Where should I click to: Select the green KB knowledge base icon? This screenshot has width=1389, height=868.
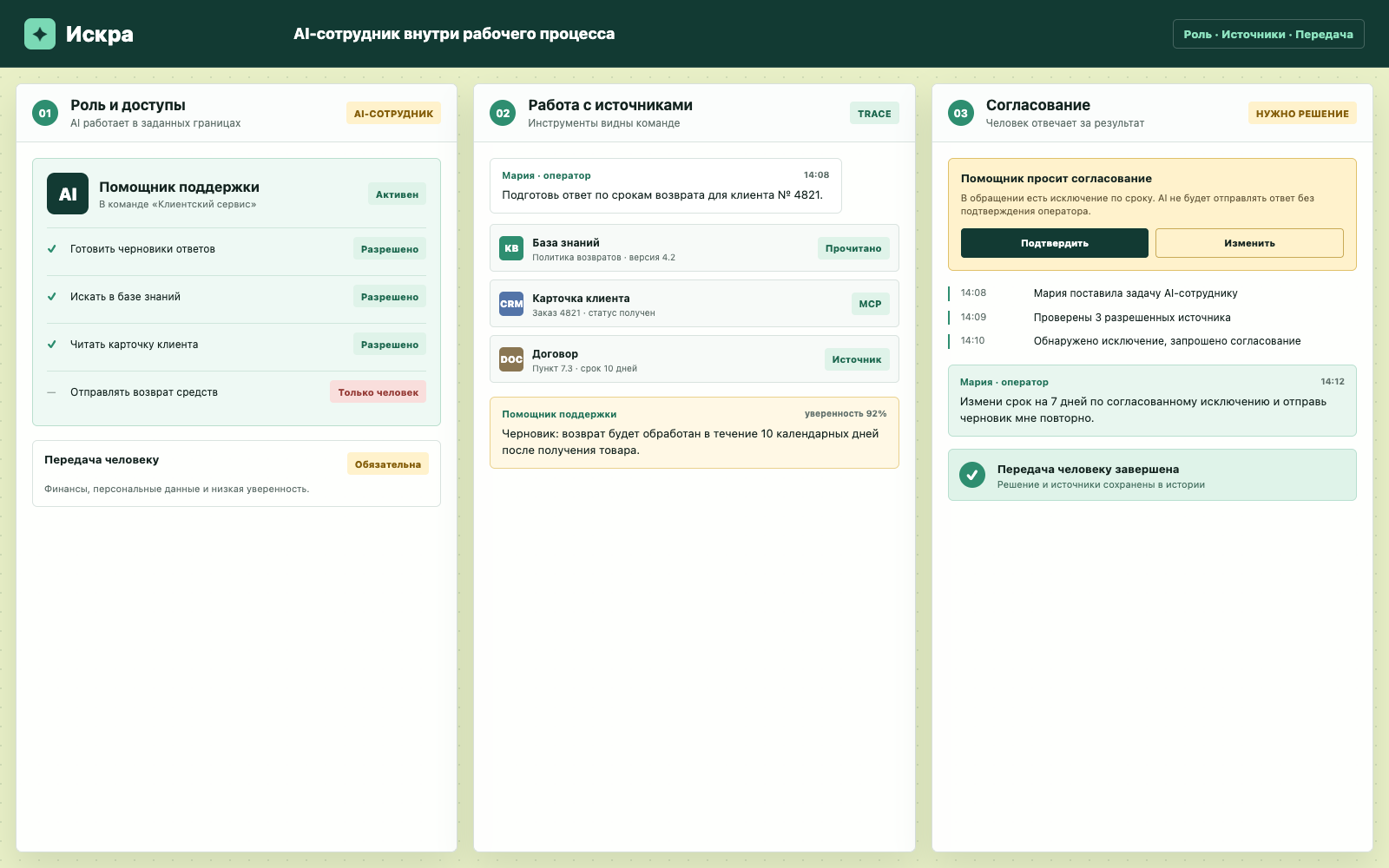[511, 248]
